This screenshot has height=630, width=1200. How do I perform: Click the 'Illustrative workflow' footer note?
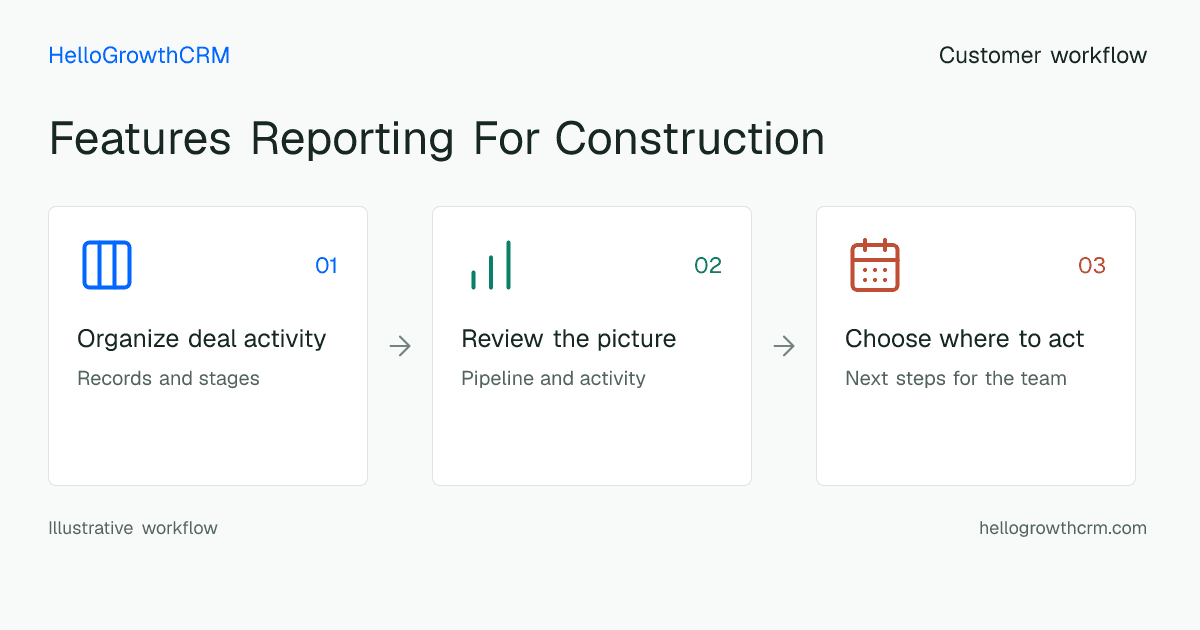(133, 528)
